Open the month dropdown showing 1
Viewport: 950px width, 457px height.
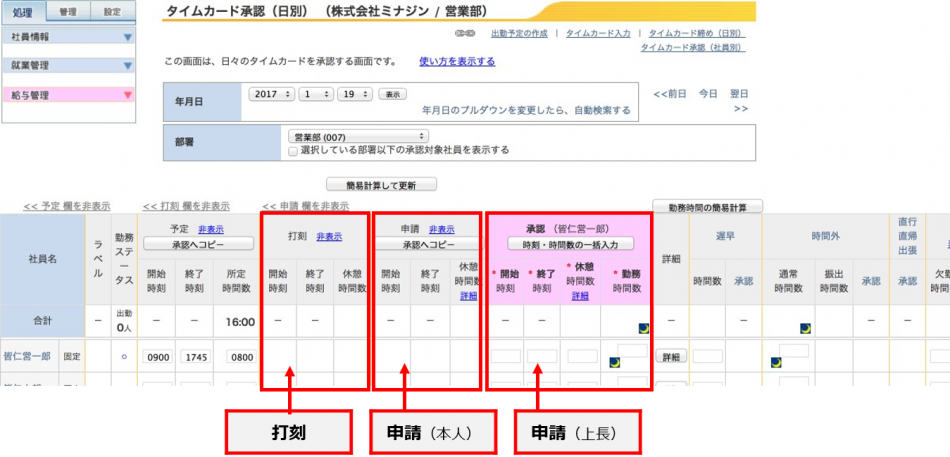(x=315, y=95)
